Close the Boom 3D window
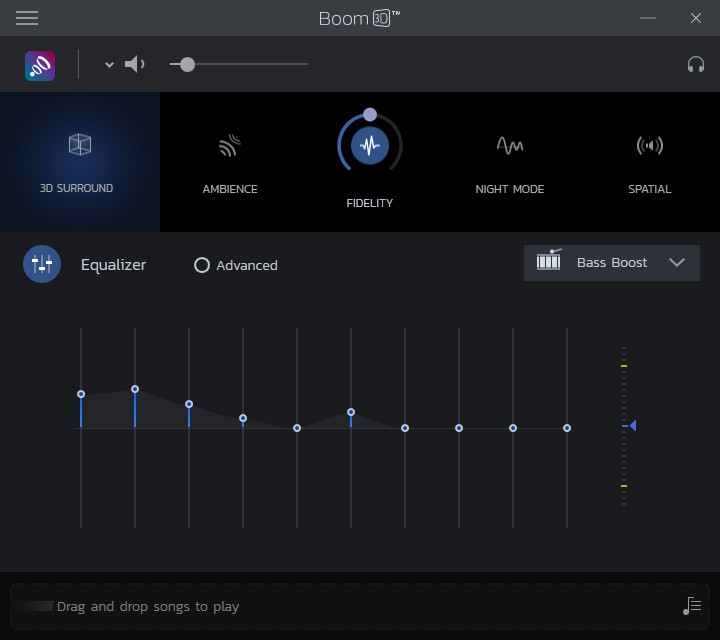720x640 pixels. click(x=696, y=18)
